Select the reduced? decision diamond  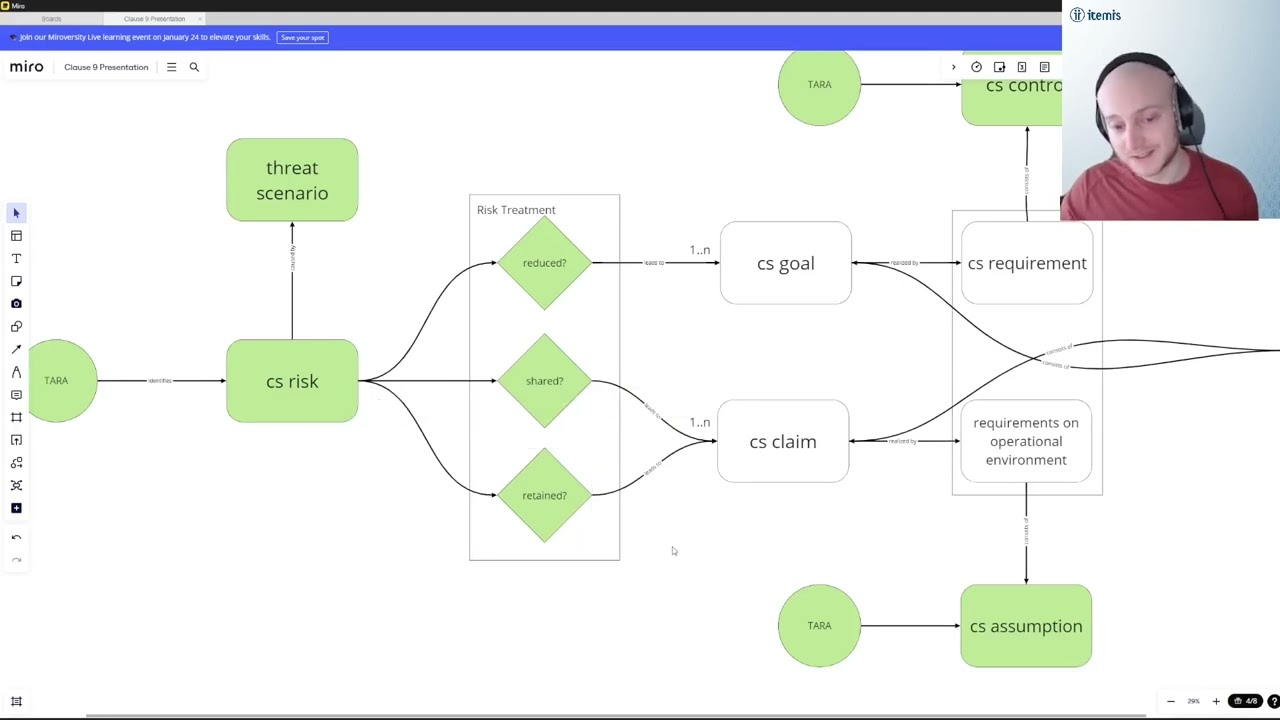544,263
